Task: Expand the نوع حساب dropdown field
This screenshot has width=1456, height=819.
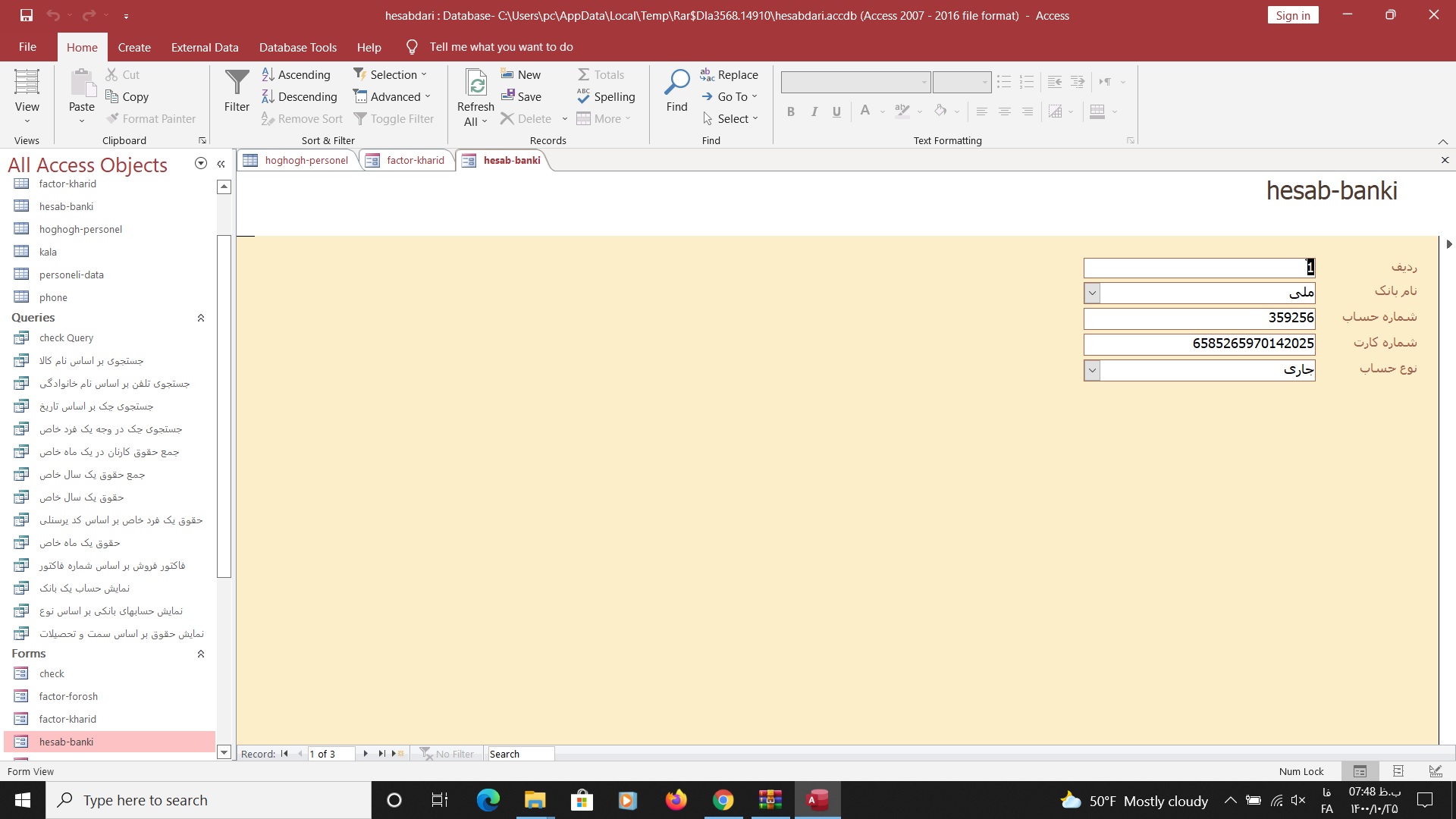Action: pos(1092,369)
